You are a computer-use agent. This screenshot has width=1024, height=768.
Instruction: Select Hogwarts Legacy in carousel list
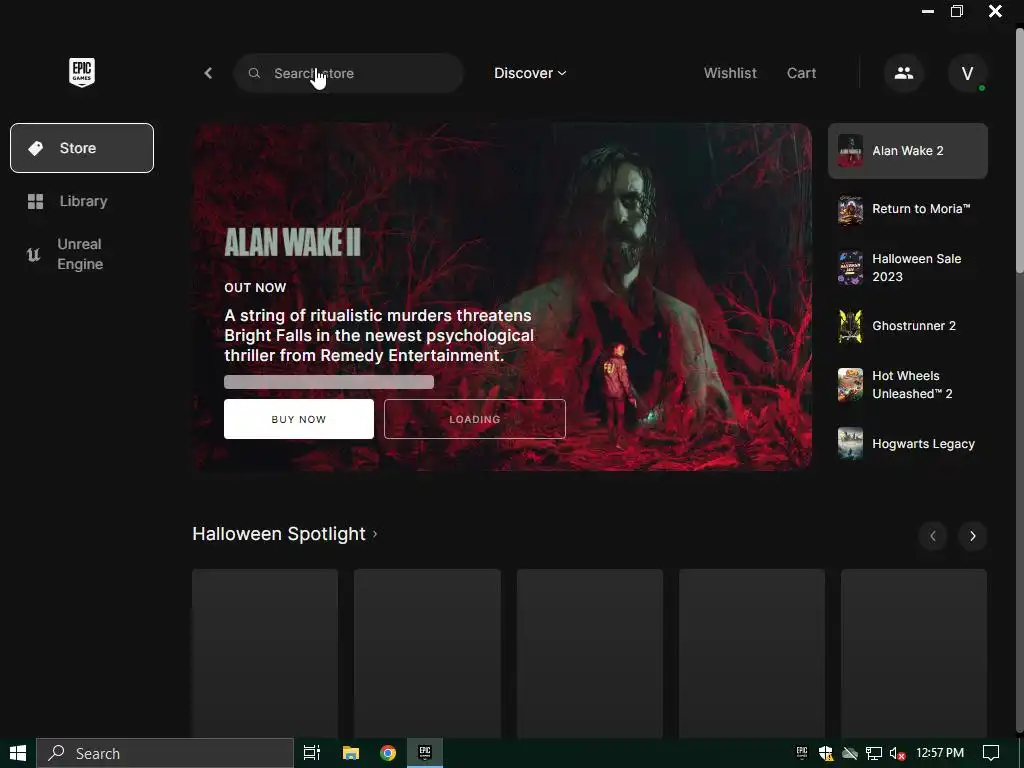click(908, 444)
